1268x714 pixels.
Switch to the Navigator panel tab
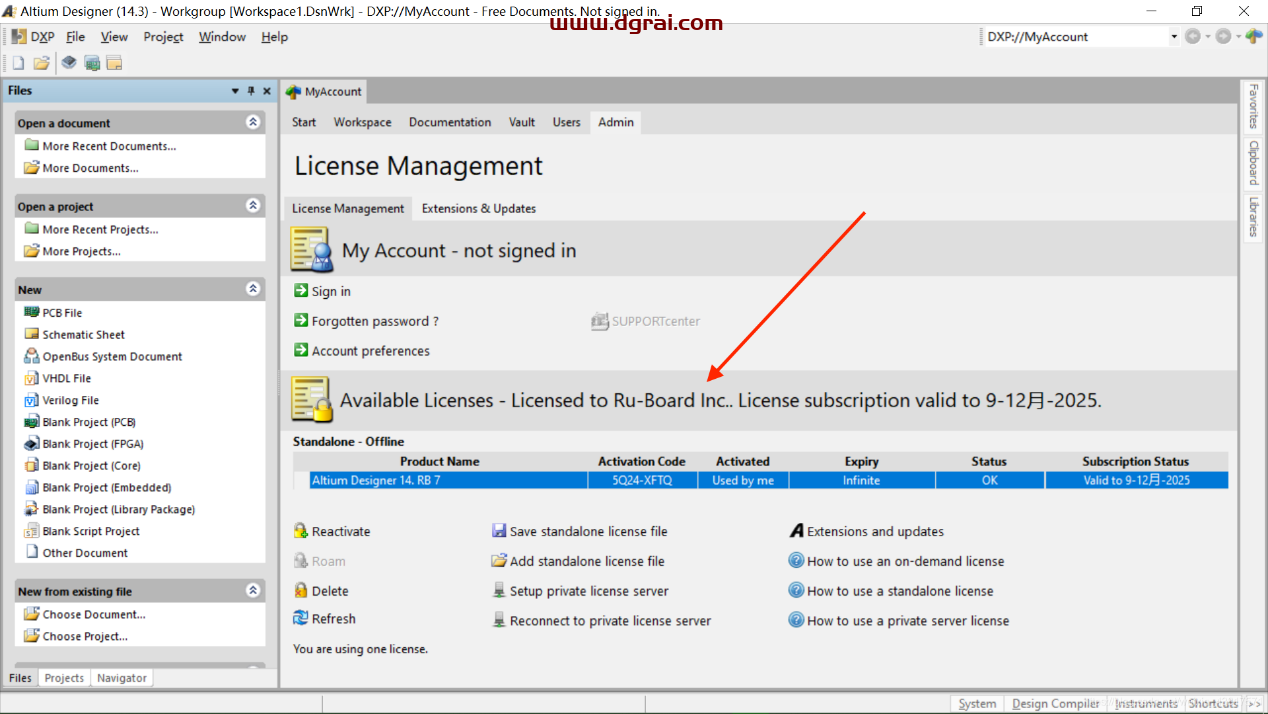pos(122,678)
